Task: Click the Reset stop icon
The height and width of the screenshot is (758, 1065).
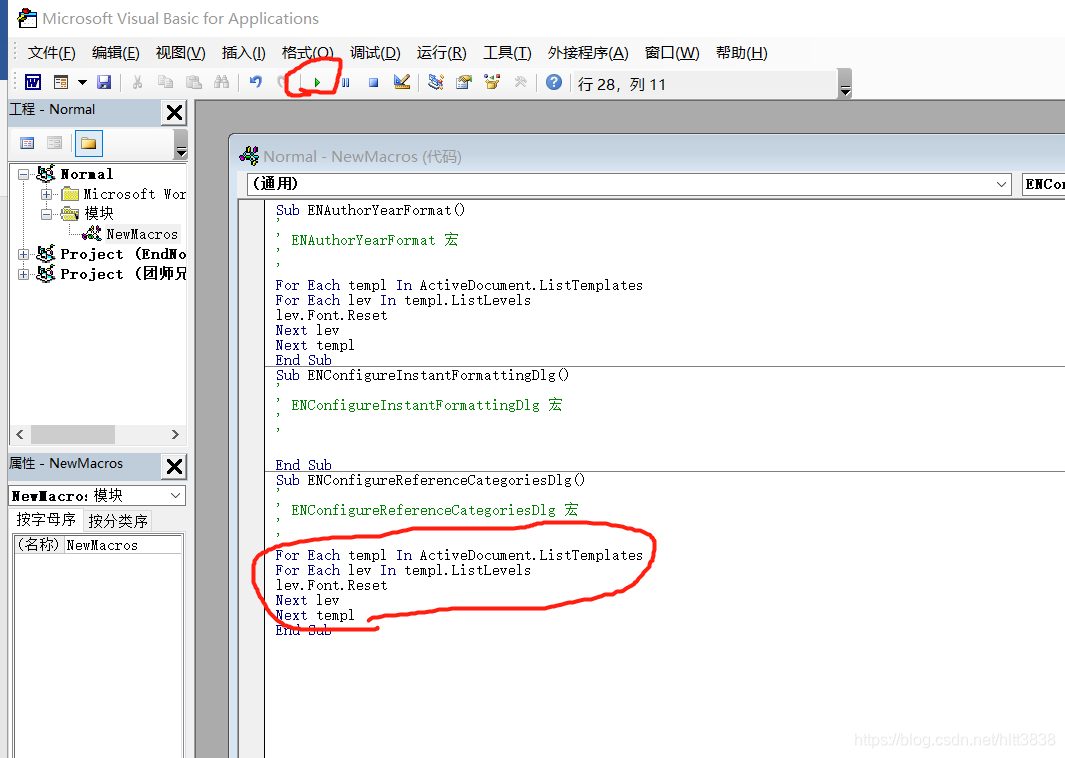Action: (x=374, y=82)
